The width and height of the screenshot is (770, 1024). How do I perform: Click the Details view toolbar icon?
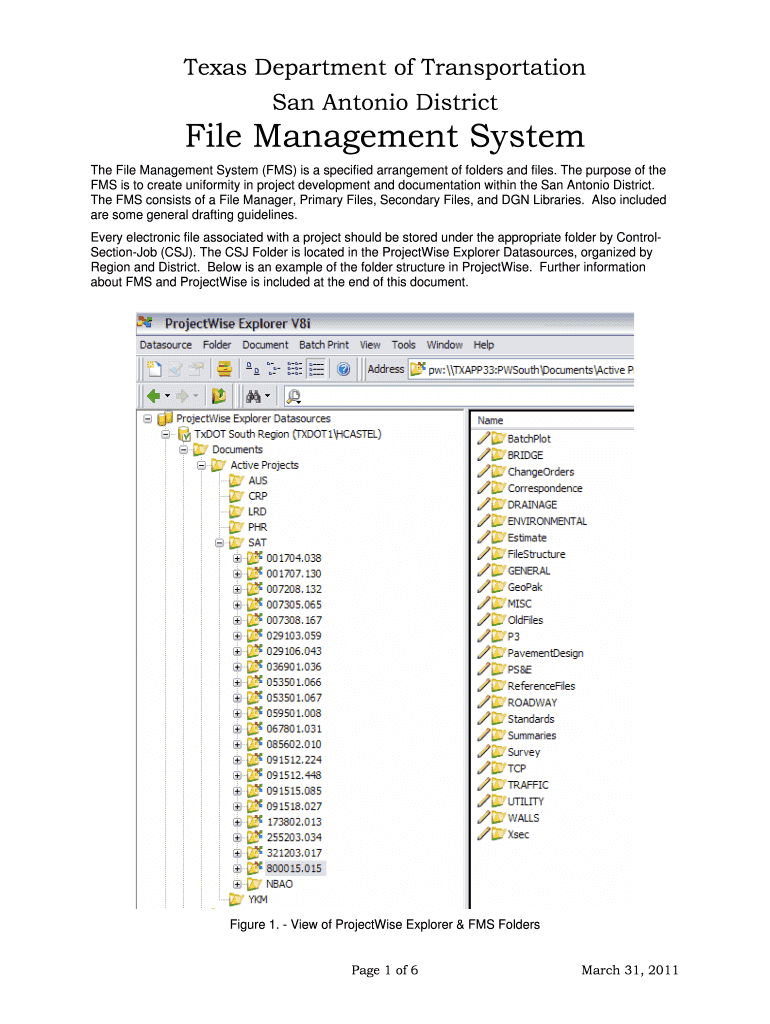point(316,369)
